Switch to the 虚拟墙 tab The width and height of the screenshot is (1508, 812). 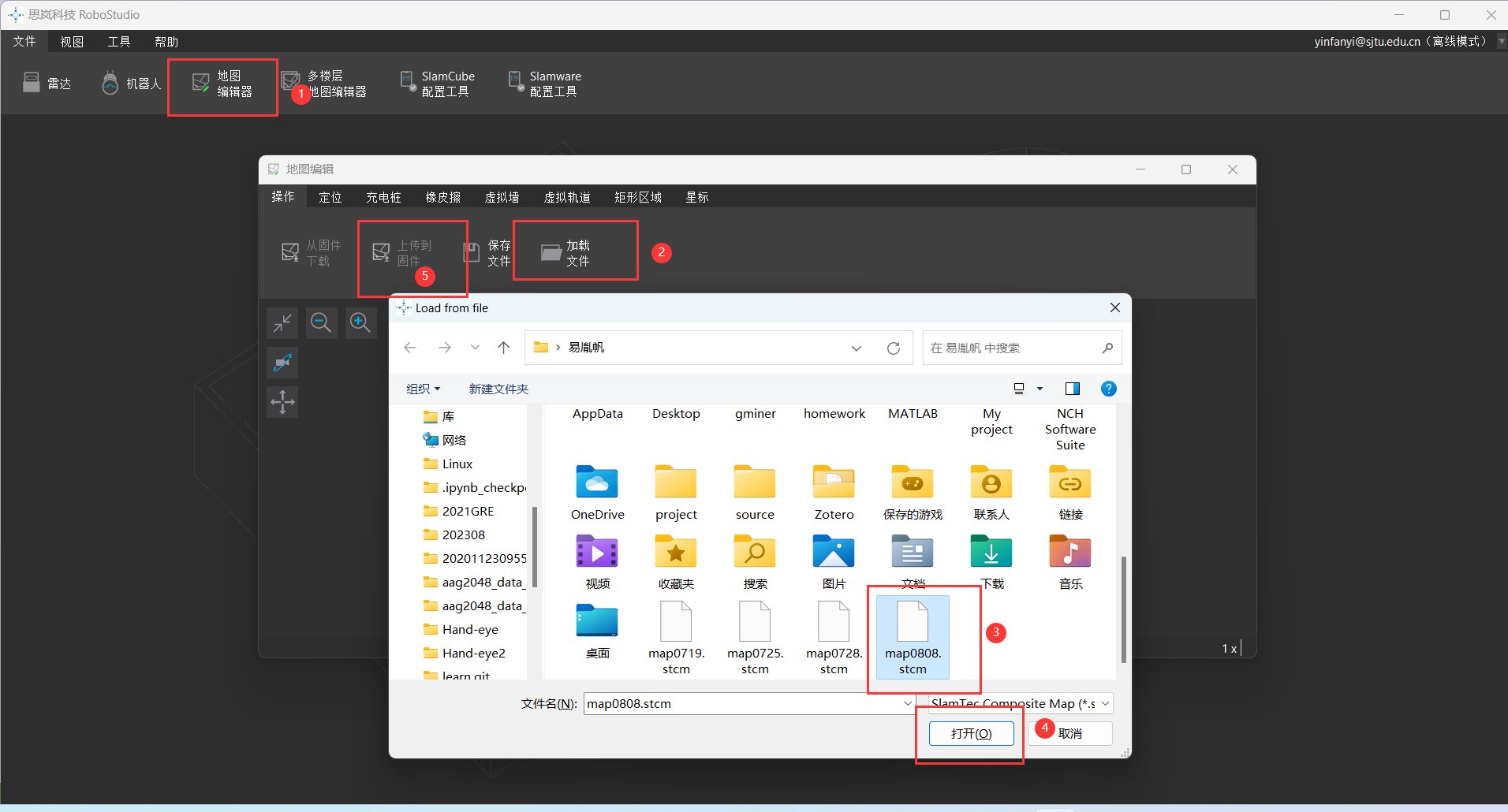[502, 197]
